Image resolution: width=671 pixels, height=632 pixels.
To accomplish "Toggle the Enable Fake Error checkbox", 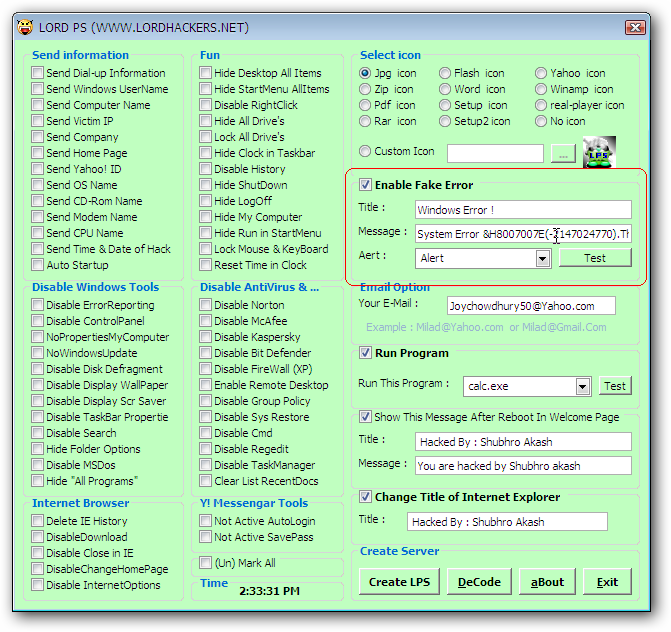I will point(366,185).
